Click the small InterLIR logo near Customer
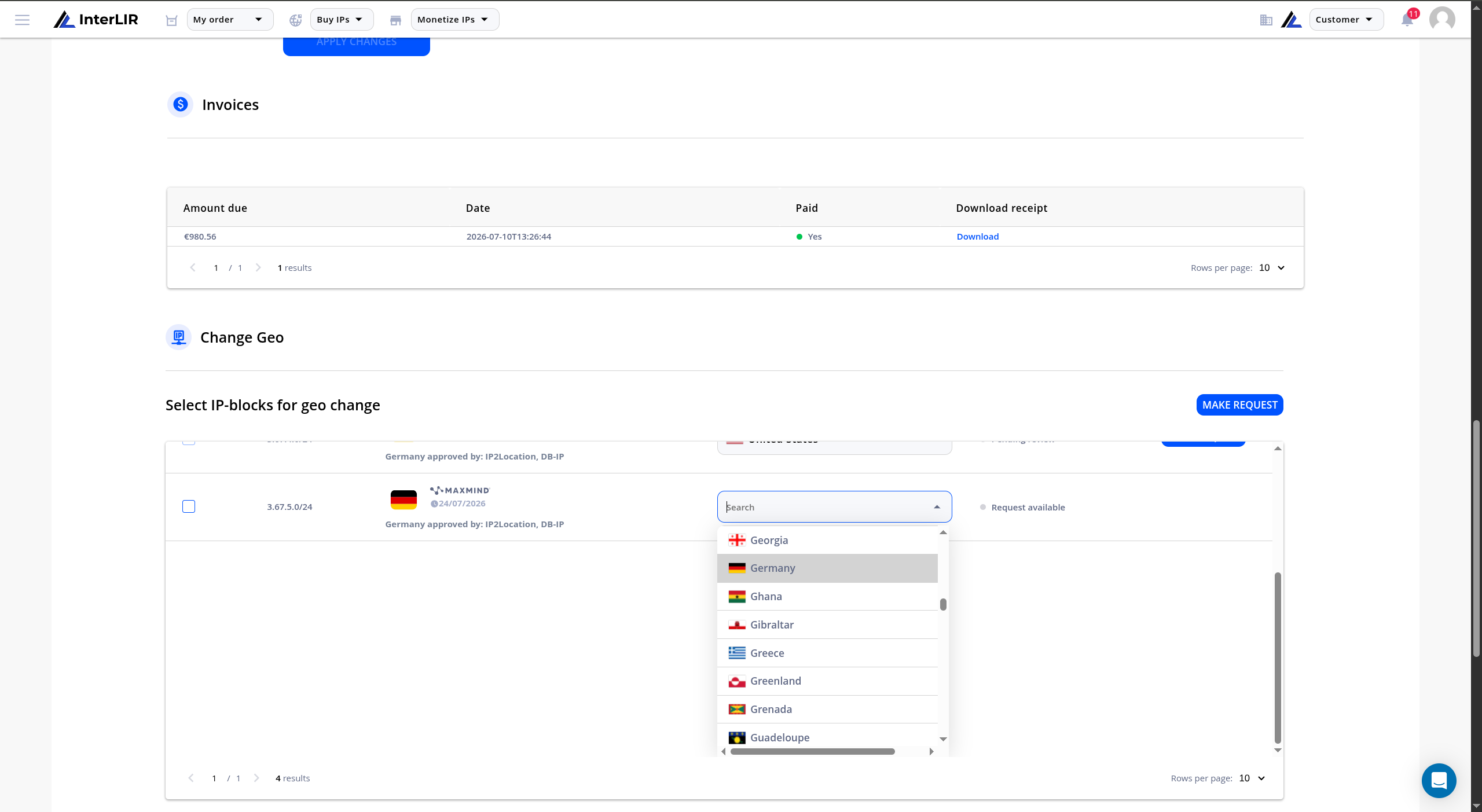The height and width of the screenshot is (812, 1482). 1292,20
